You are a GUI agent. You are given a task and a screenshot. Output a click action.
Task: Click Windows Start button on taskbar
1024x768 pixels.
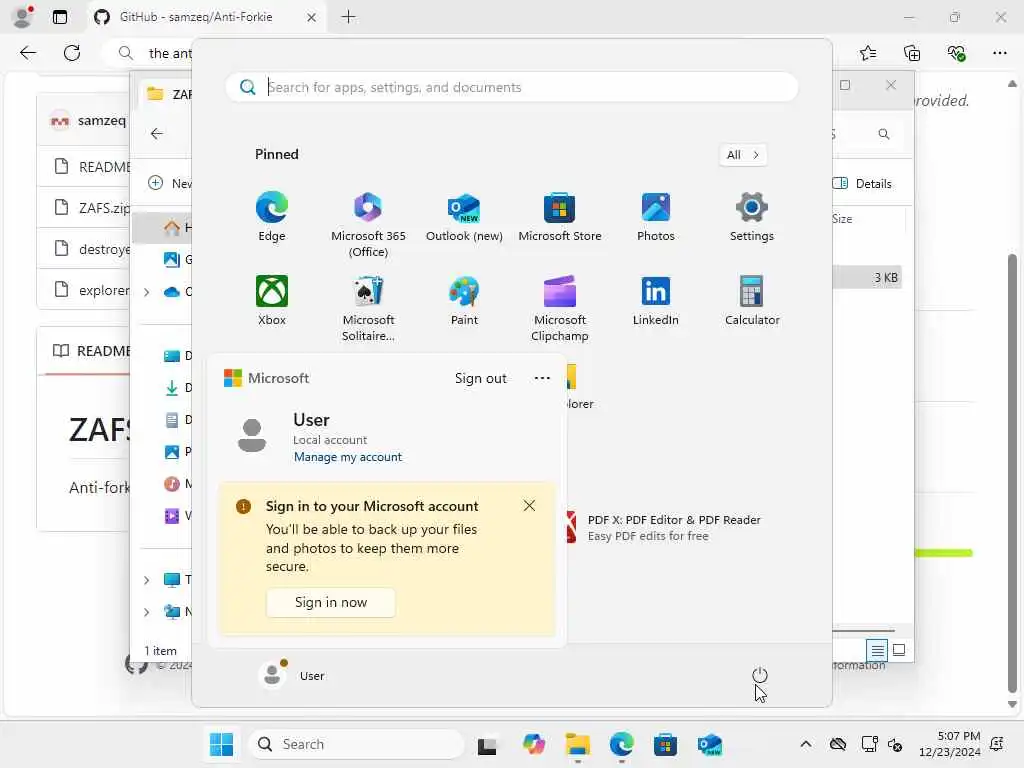221,744
